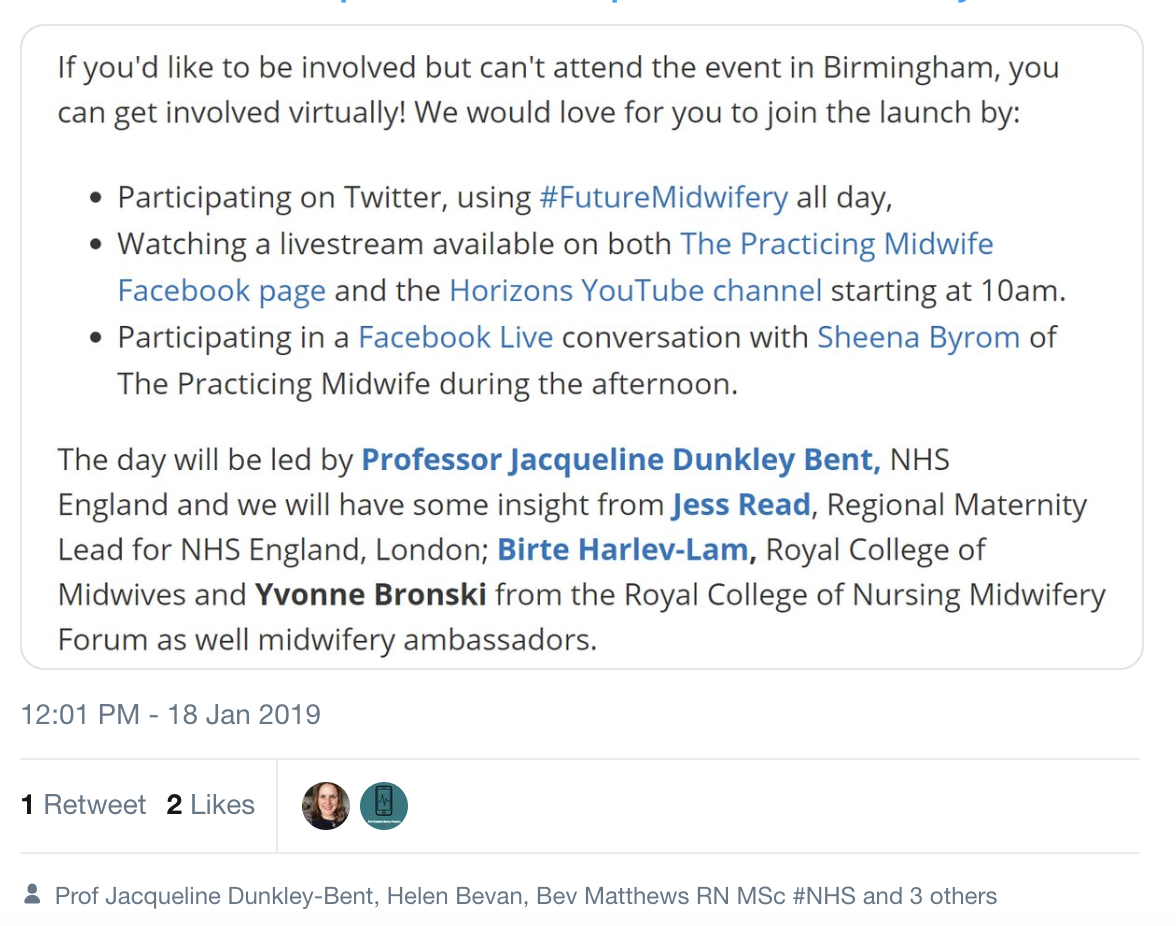
Task: View the 1 Retweet list
Action: tap(83, 805)
